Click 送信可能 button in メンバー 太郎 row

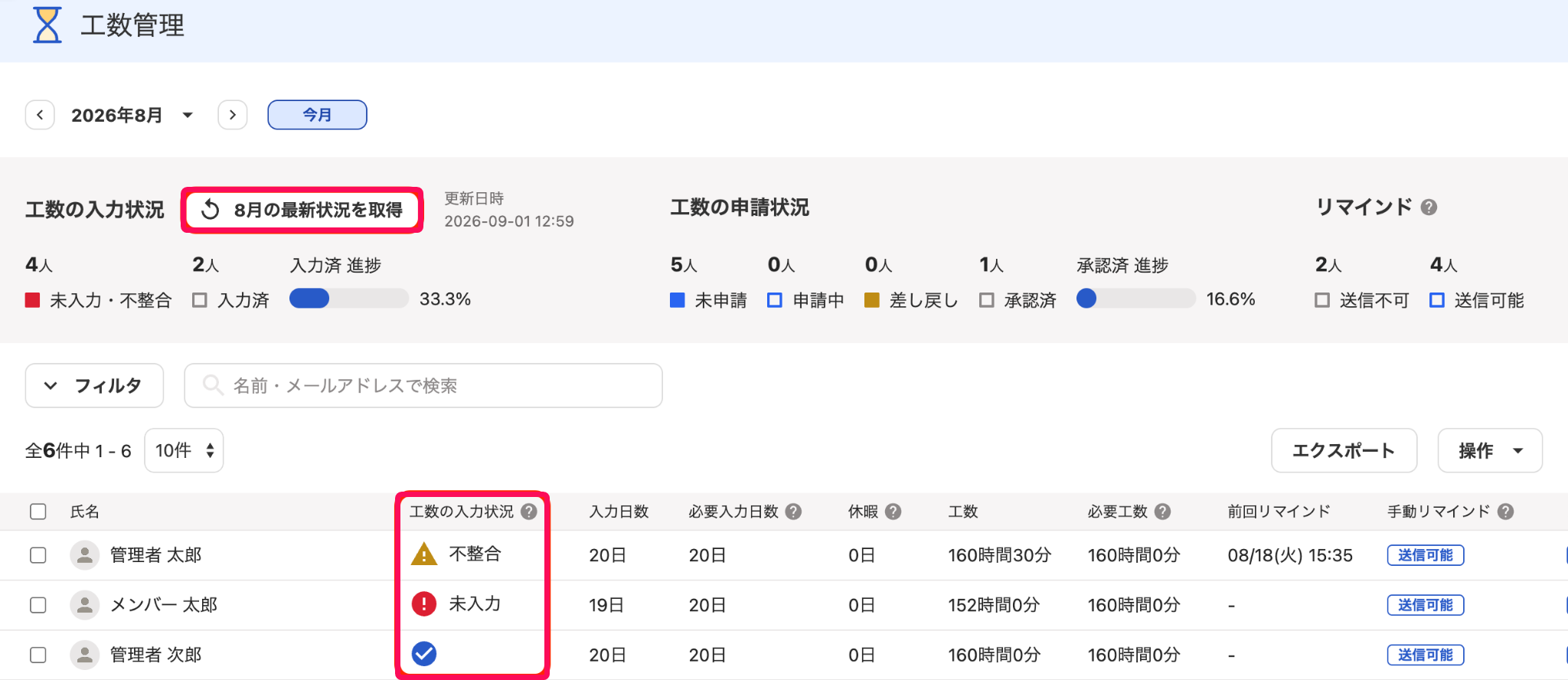click(1426, 605)
